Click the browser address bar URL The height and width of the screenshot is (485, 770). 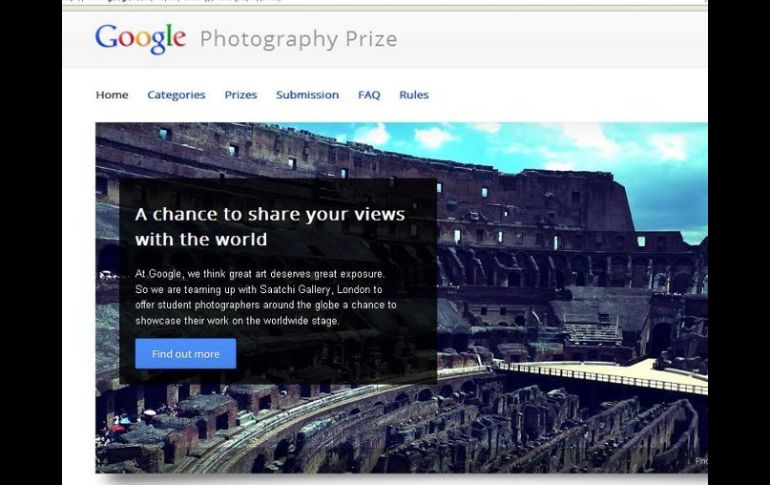tap(172, 1)
